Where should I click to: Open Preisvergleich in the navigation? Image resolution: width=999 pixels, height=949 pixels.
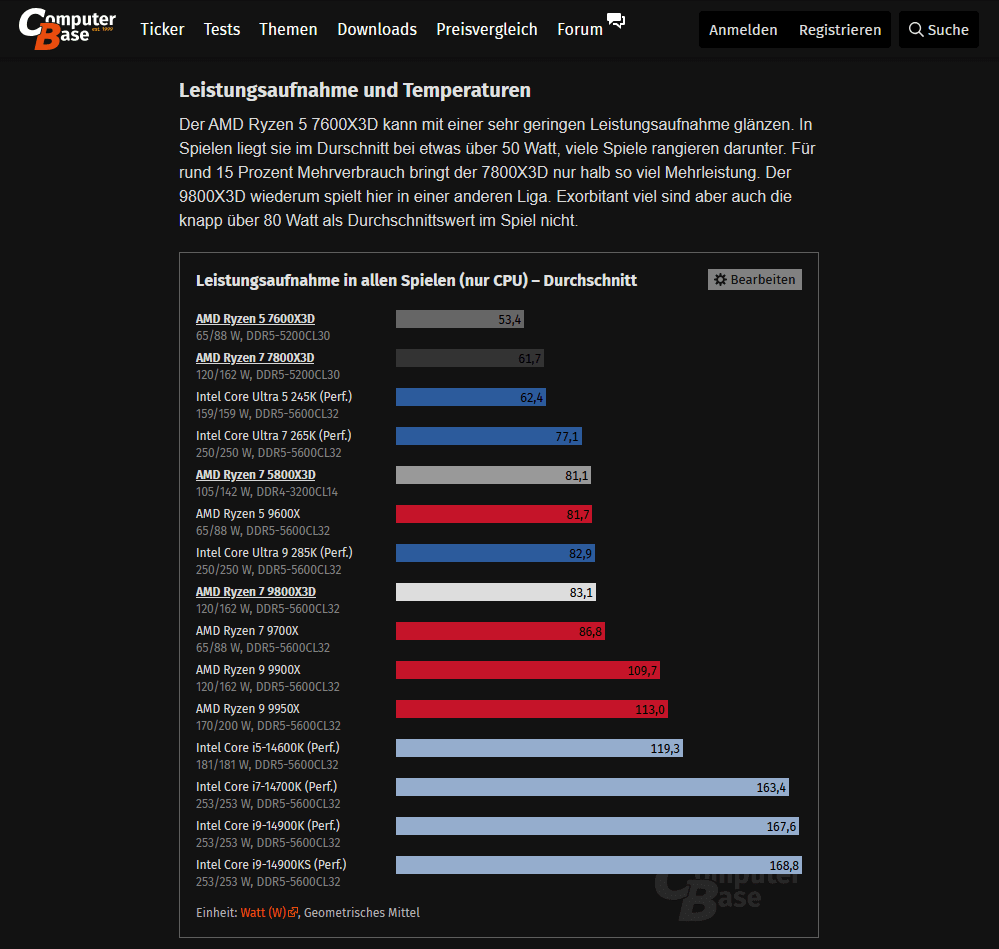(x=487, y=29)
